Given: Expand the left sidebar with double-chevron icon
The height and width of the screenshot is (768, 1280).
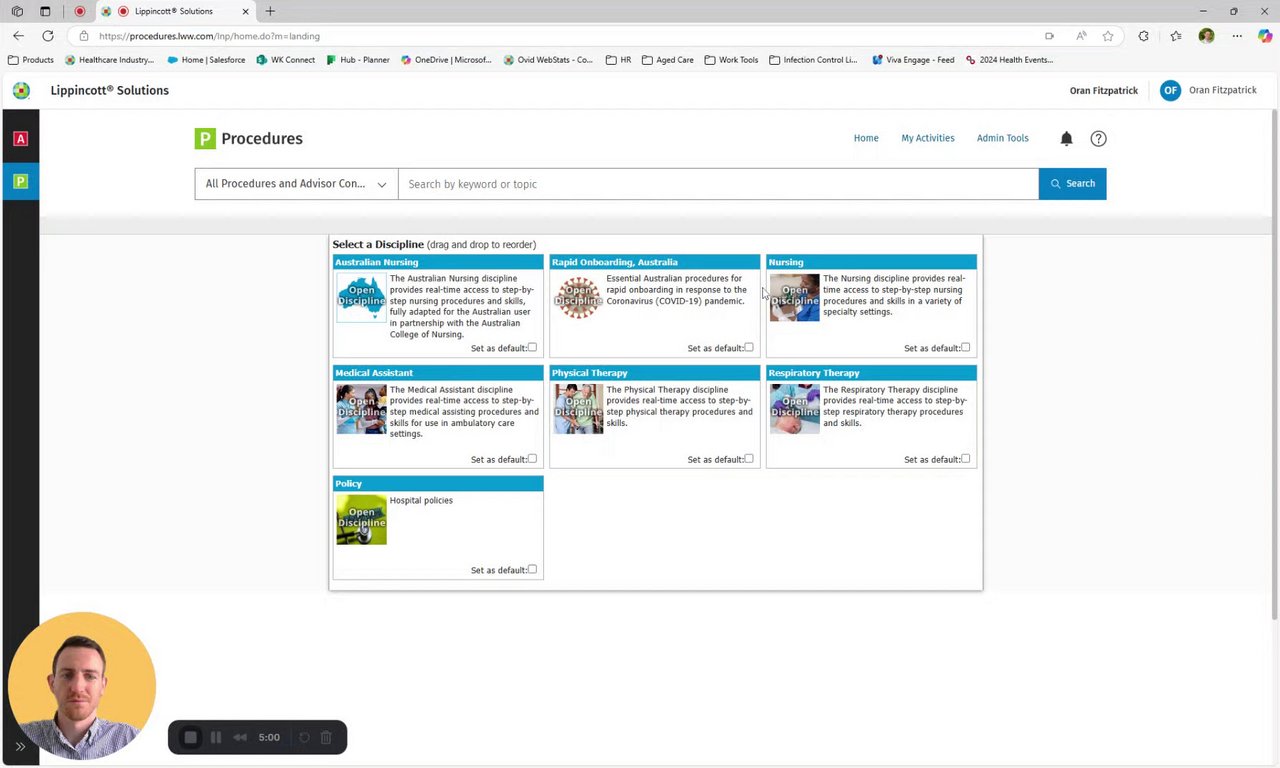Looking at the screenshot, I should [x=20, y=746].
